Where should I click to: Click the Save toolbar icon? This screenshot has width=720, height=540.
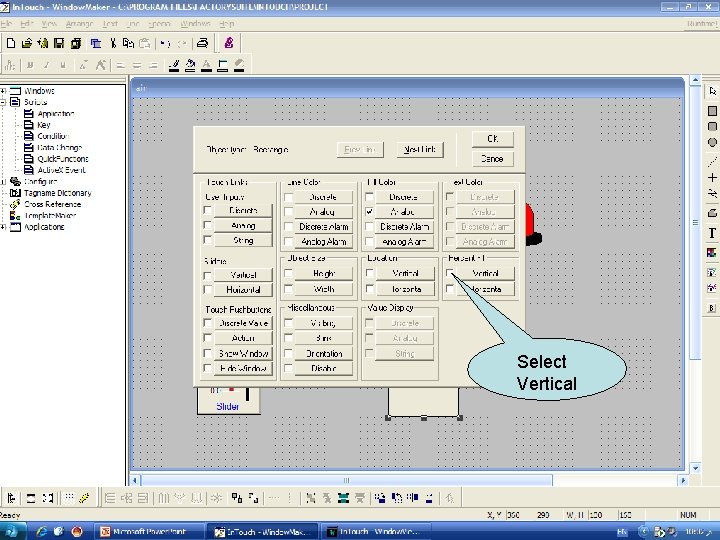pos(59,43)
